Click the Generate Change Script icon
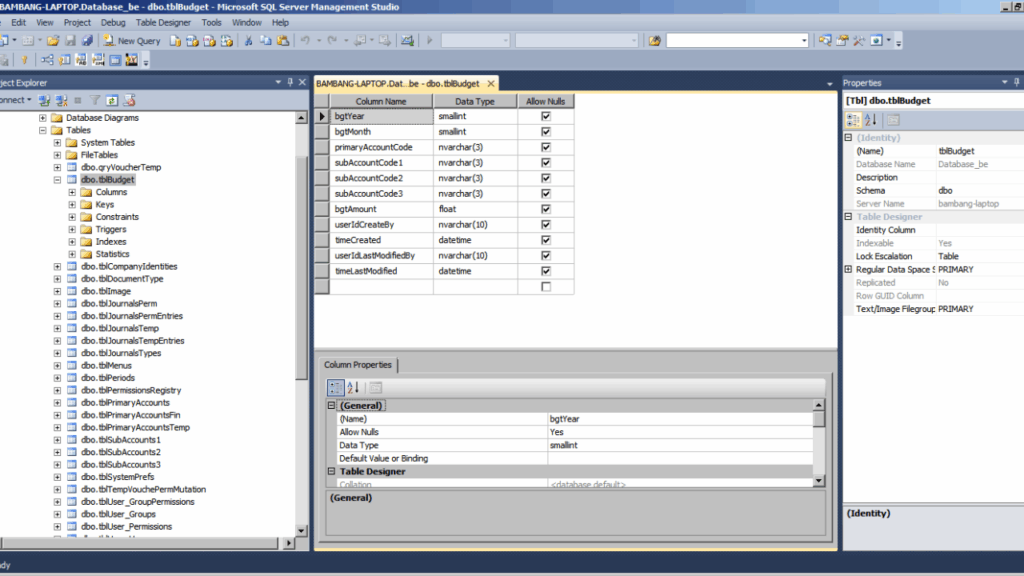This screenshot has height=576, width=1024. coord(4,60)
